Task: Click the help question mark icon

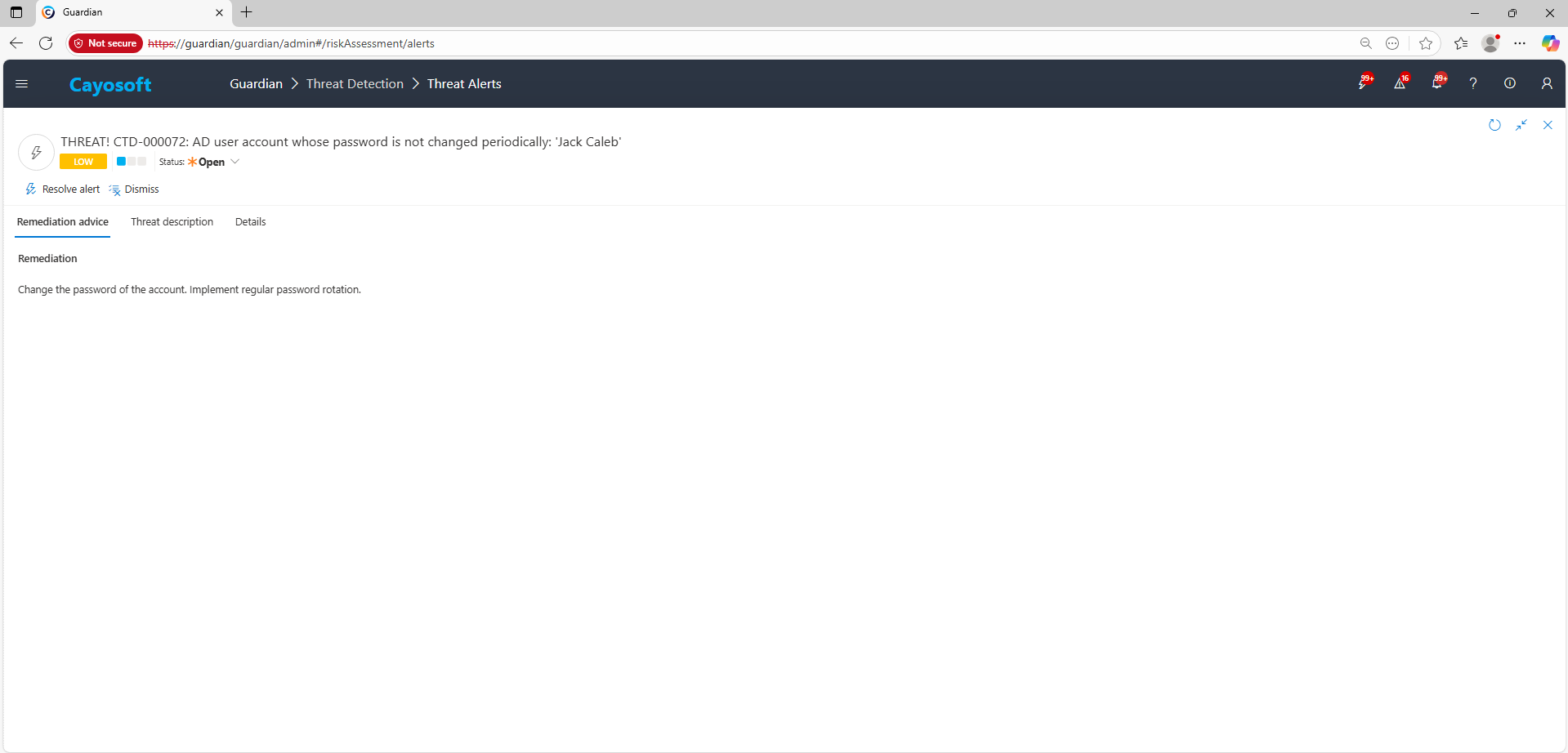Action: click(x=1473, y=83)
